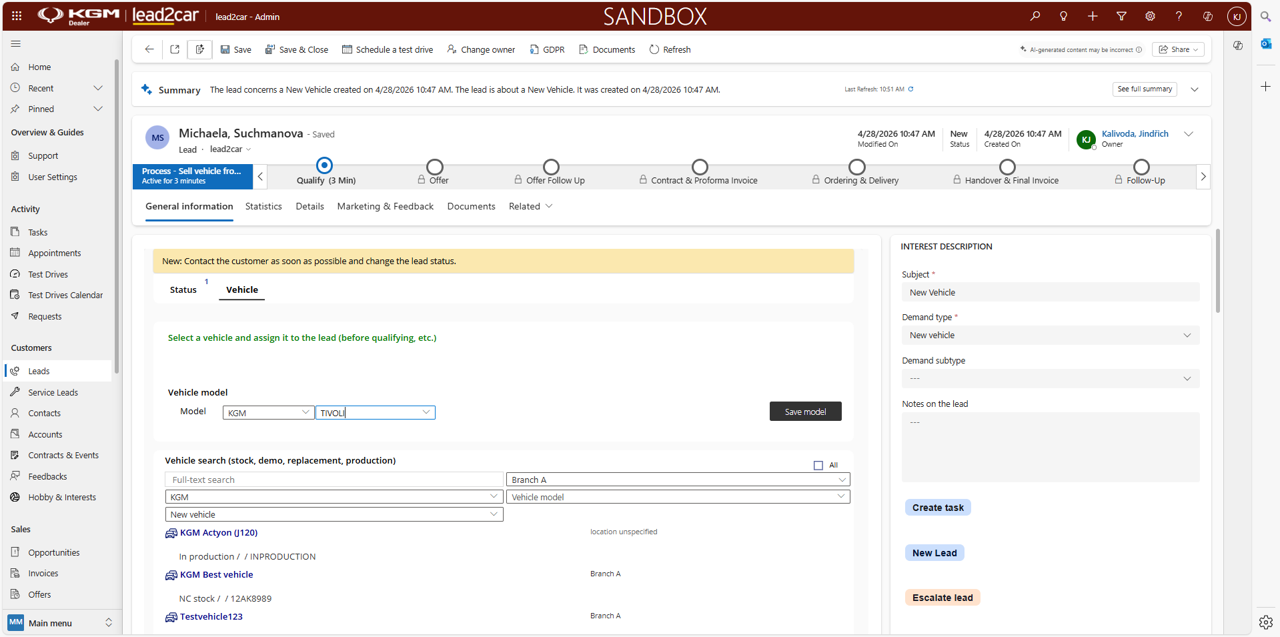Open the Demand subtype dropdown
Image resolution: width=1280 pixels, height=637 pixels.
(1050, 379)
